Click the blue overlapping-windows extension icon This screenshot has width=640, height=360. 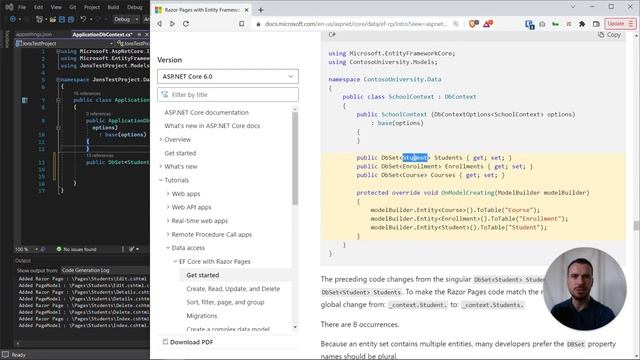[529, 24]
